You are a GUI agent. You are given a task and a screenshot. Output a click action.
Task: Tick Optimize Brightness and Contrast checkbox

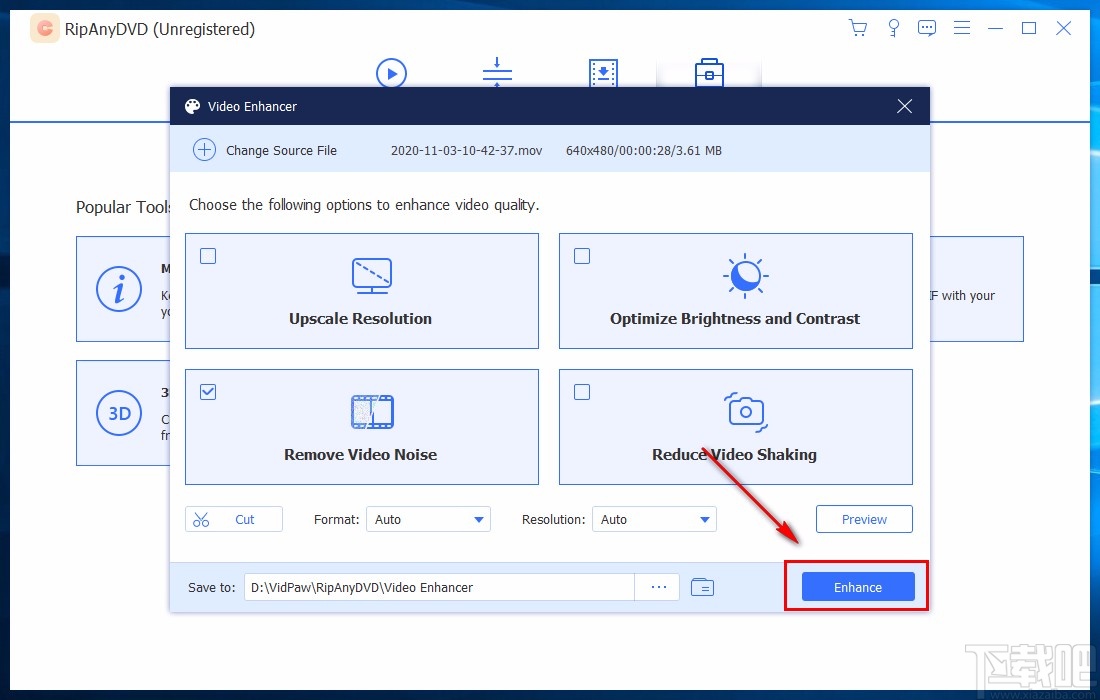pos(582,256)
